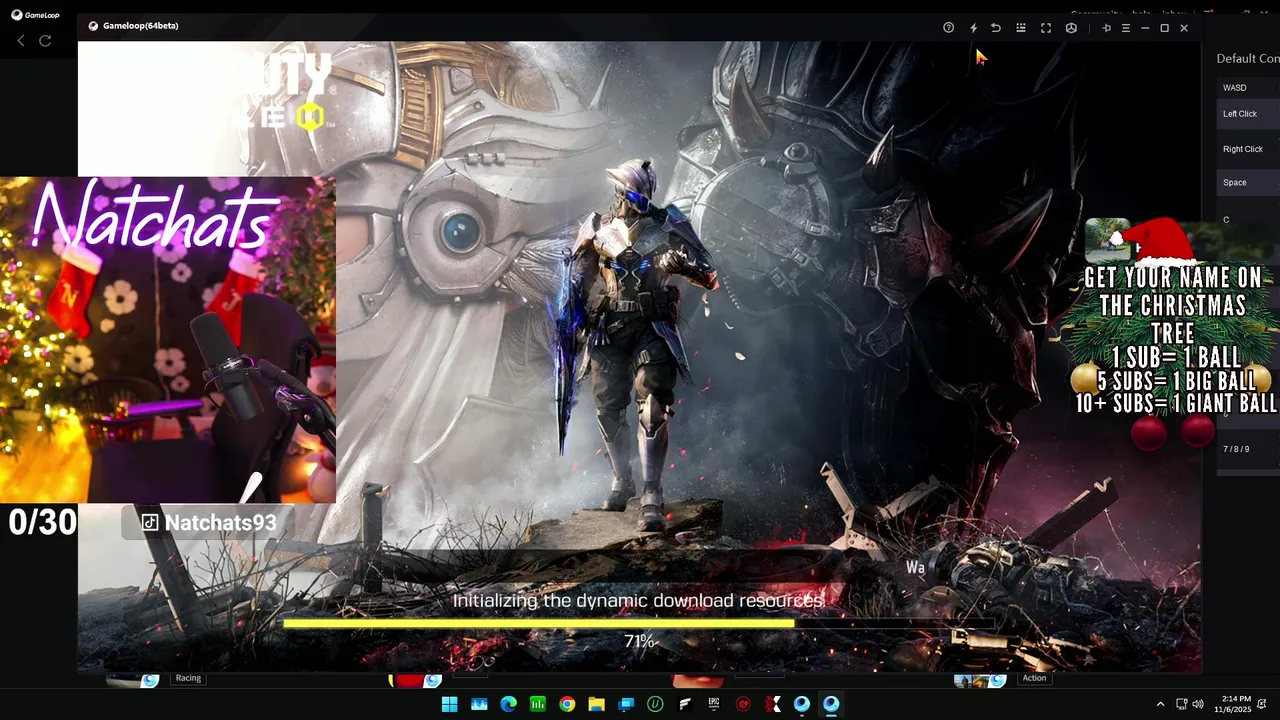Click the Gameloop(64beta) window title
This screenshot has width=1280, height=720.
point(140,26)
